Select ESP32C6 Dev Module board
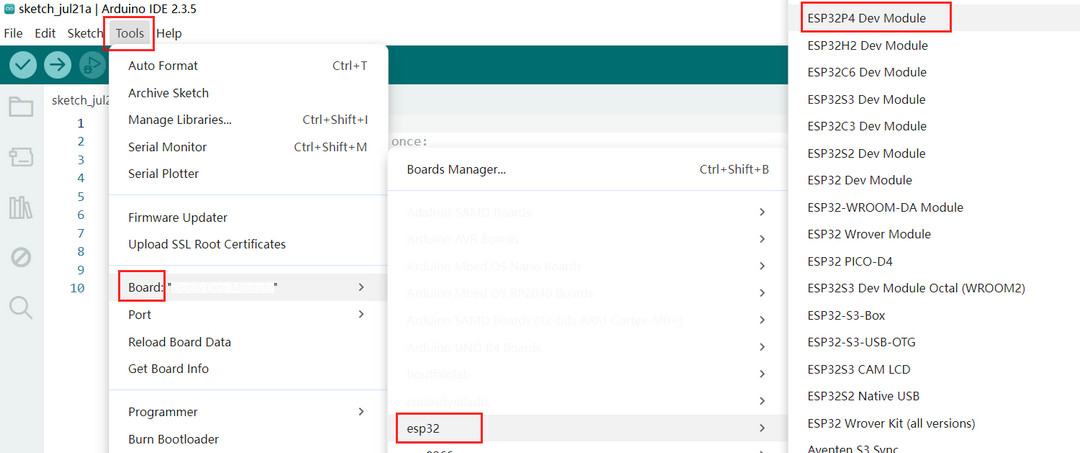 (x=934, y=72)
